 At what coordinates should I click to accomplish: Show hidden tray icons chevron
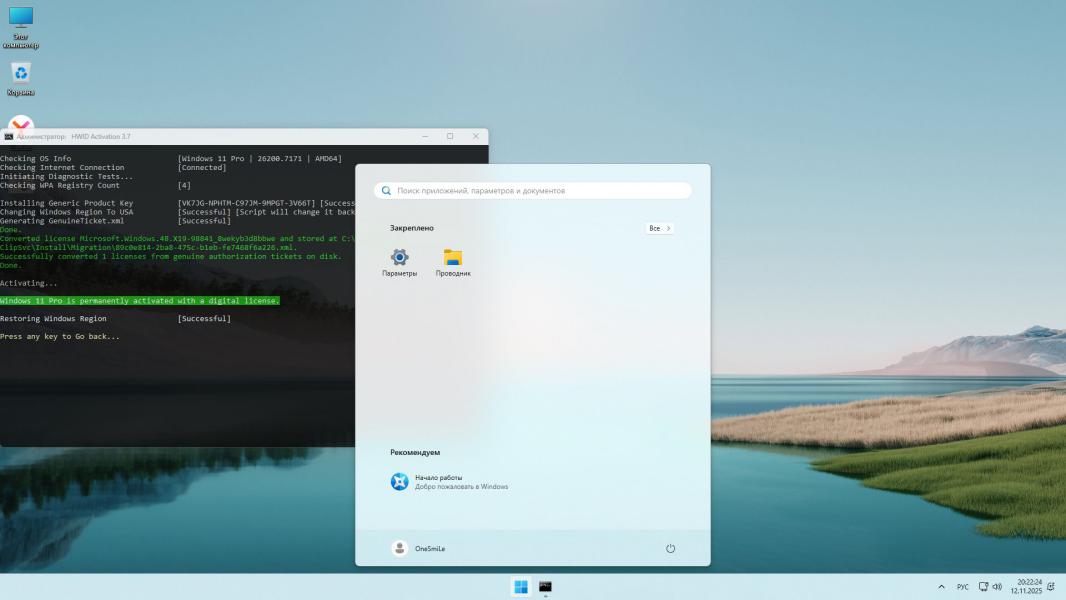click(941, 587)
